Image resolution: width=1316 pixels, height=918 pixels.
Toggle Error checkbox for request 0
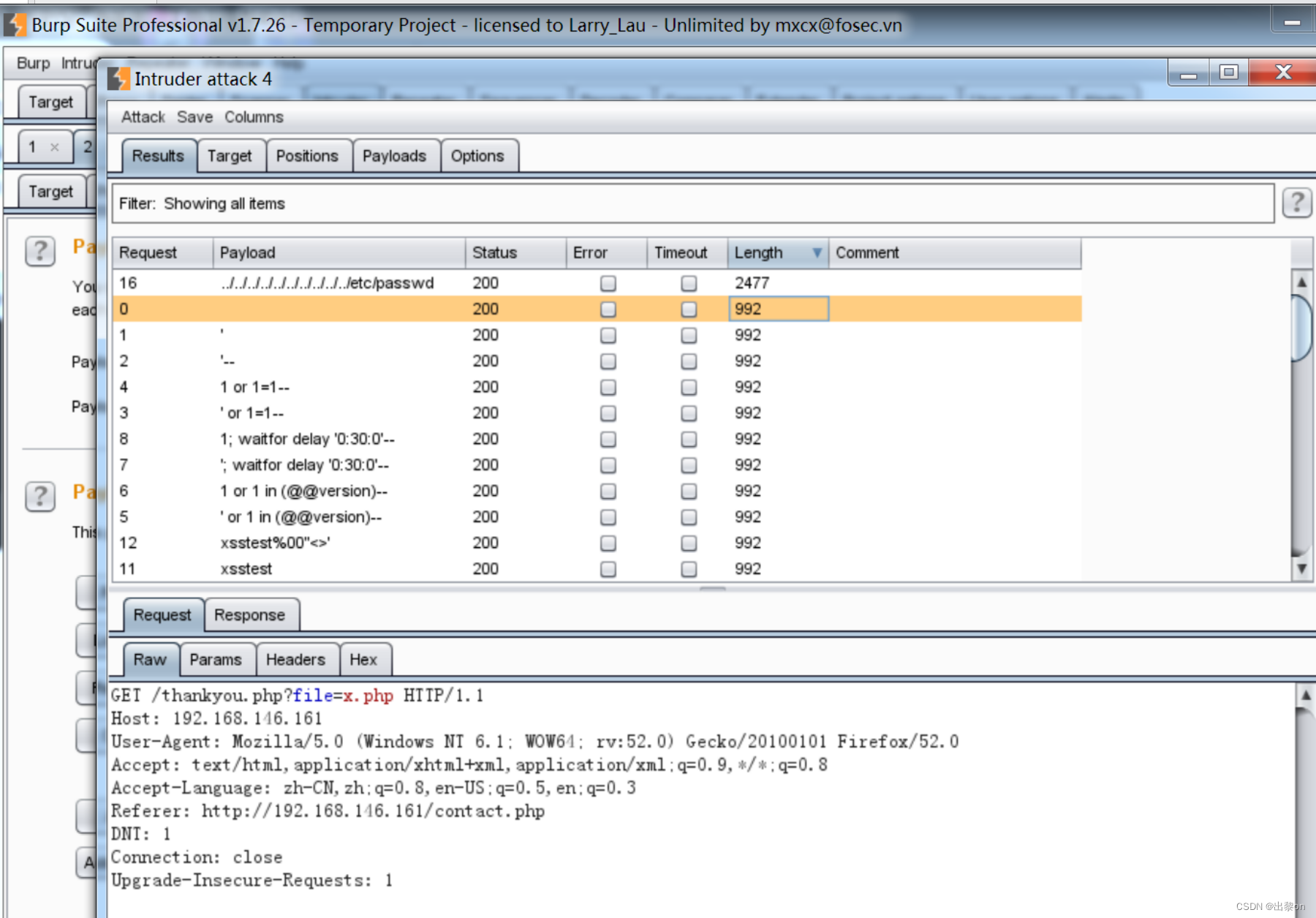click(608, 309)
